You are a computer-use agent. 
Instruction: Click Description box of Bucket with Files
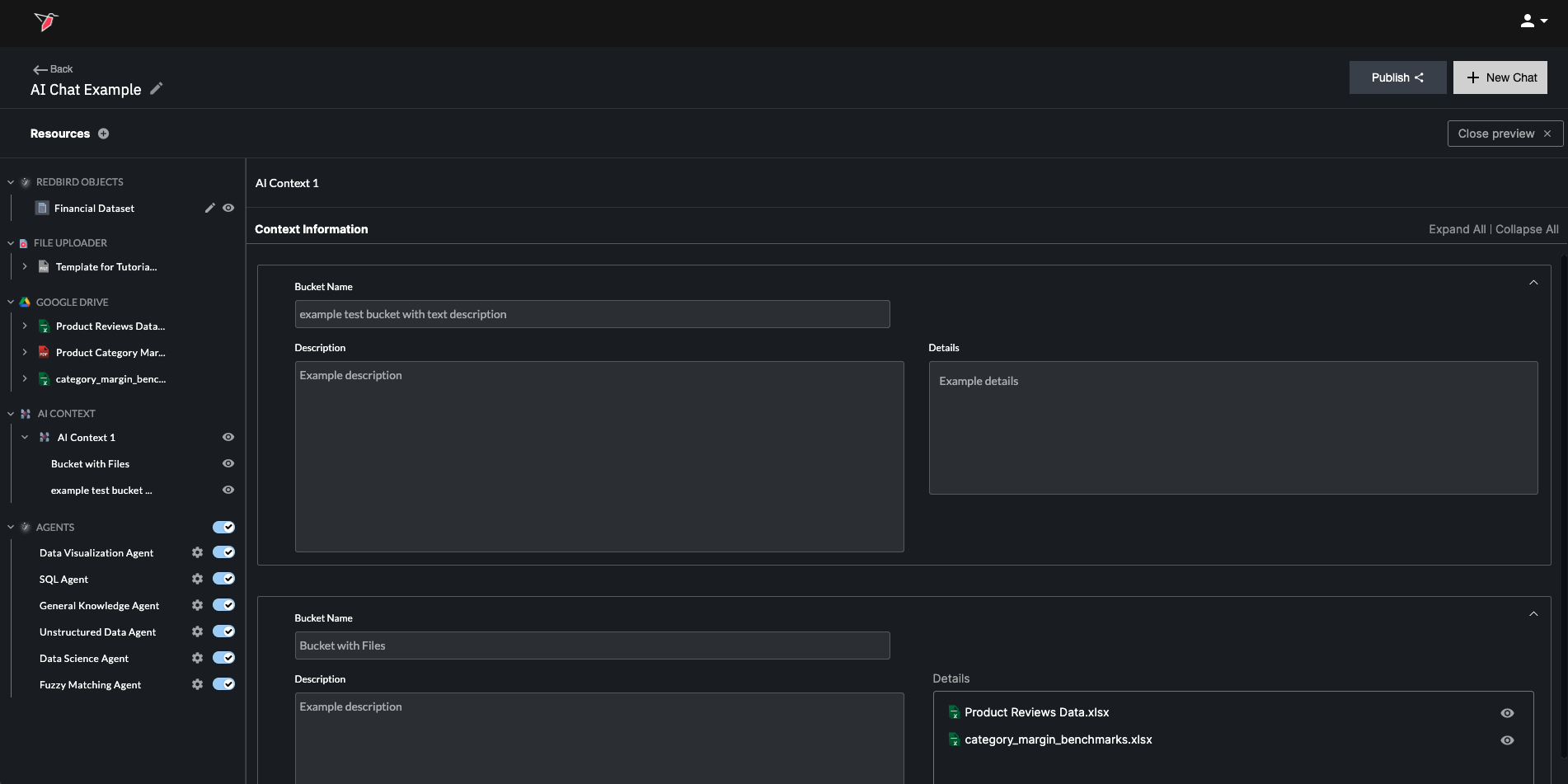click(599, 738)
